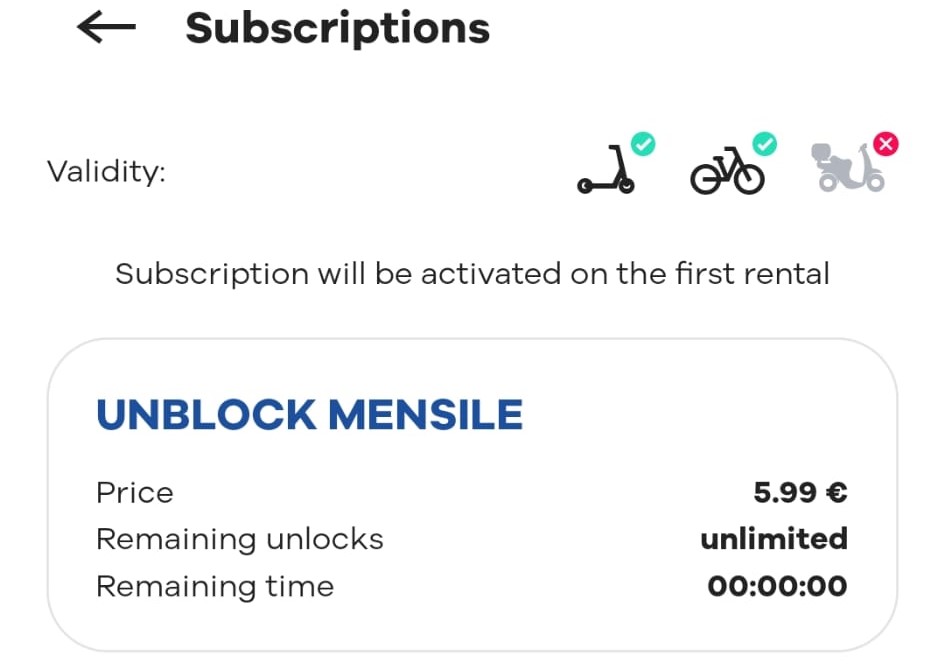This screenshot has height=670, width=945.
Task: Tap the unlimited unlocks value
Action: click(774, 539)
